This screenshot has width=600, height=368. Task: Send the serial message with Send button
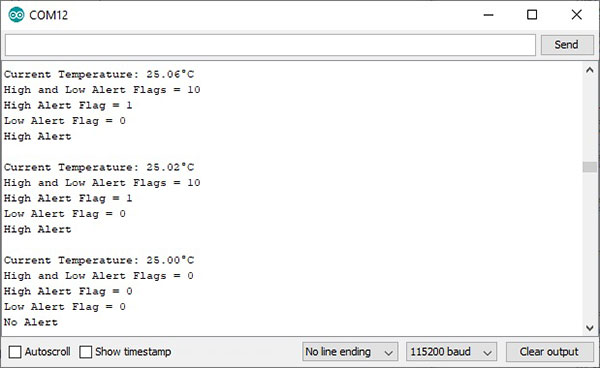567,45
